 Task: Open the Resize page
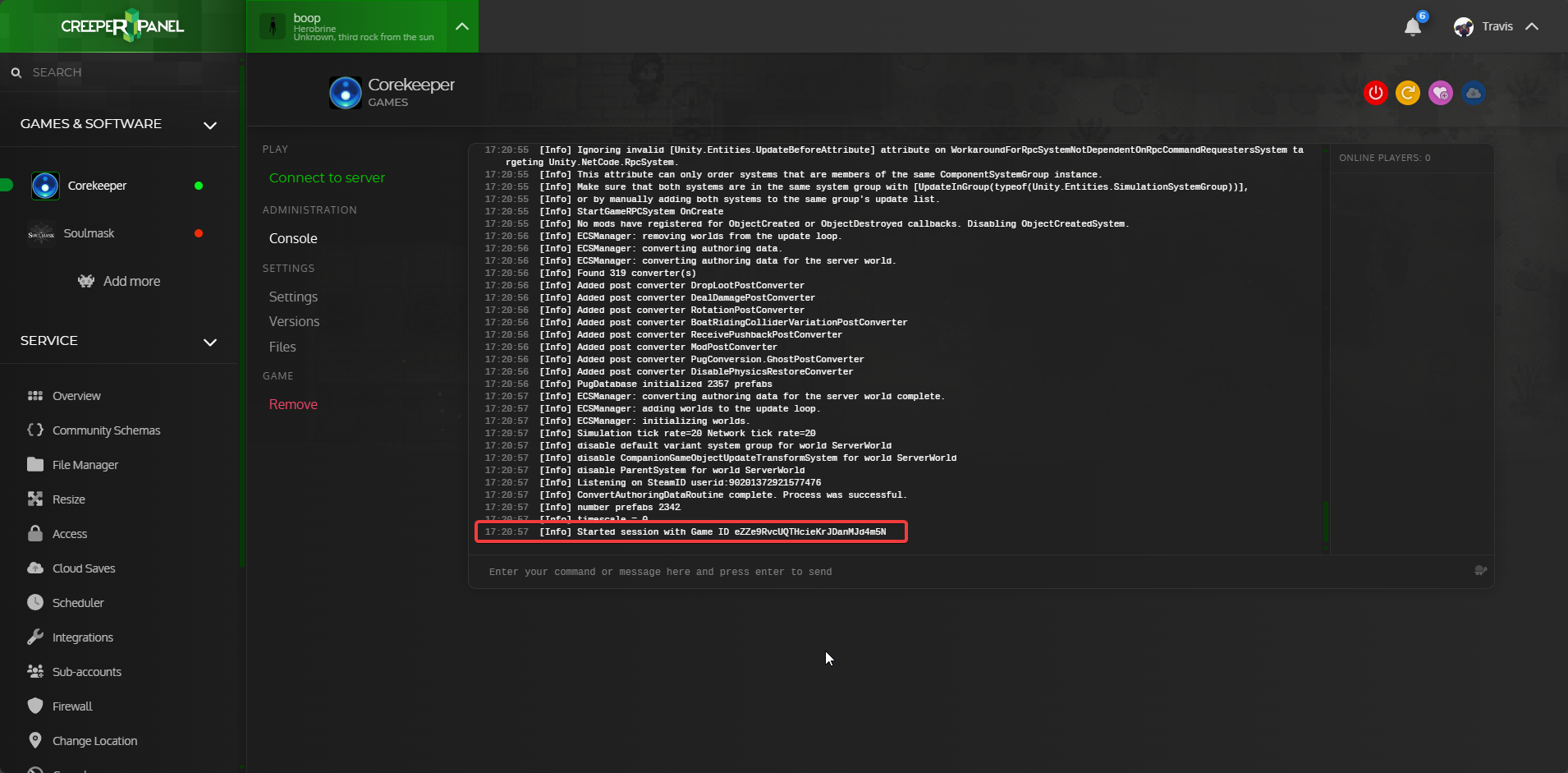click(x=68, y=499)
